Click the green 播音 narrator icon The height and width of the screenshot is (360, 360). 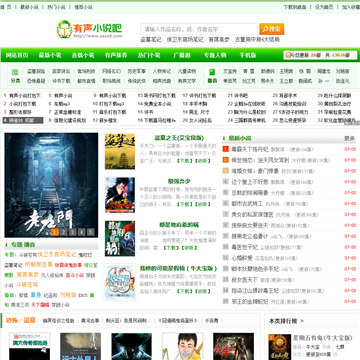pyautogui.click(x=212, y=75)
